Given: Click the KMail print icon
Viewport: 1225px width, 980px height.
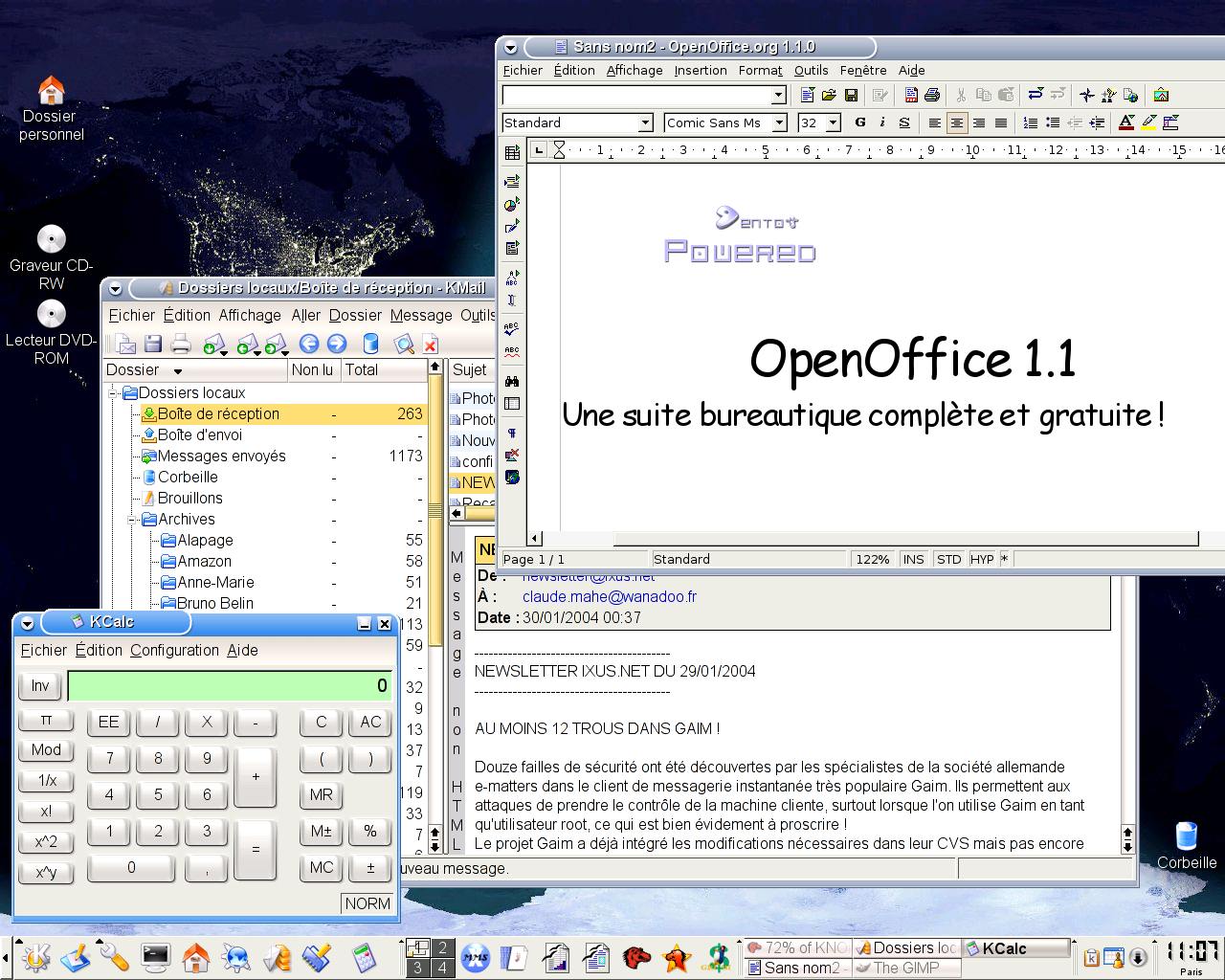Looking at the screenshot, I should point(181,345).
